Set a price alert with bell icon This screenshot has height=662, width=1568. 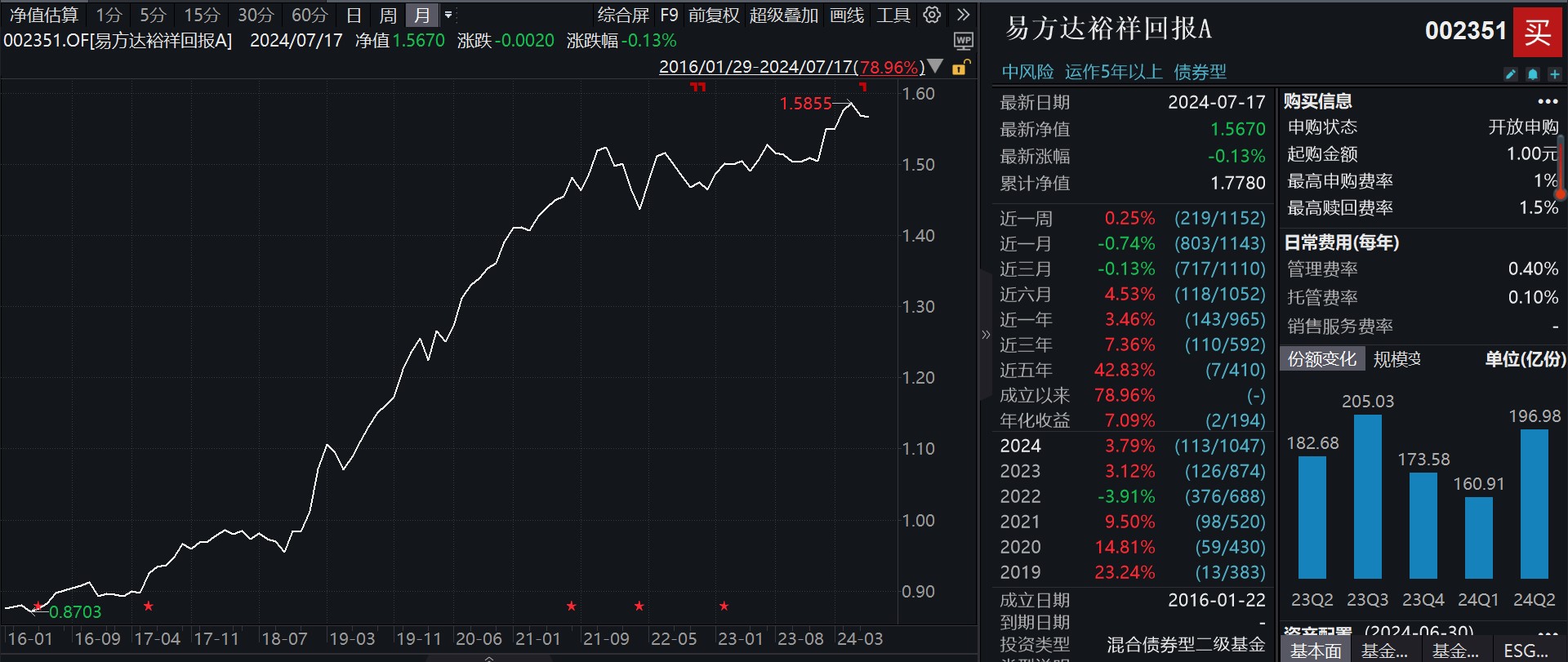click(x=1533, y=74)
